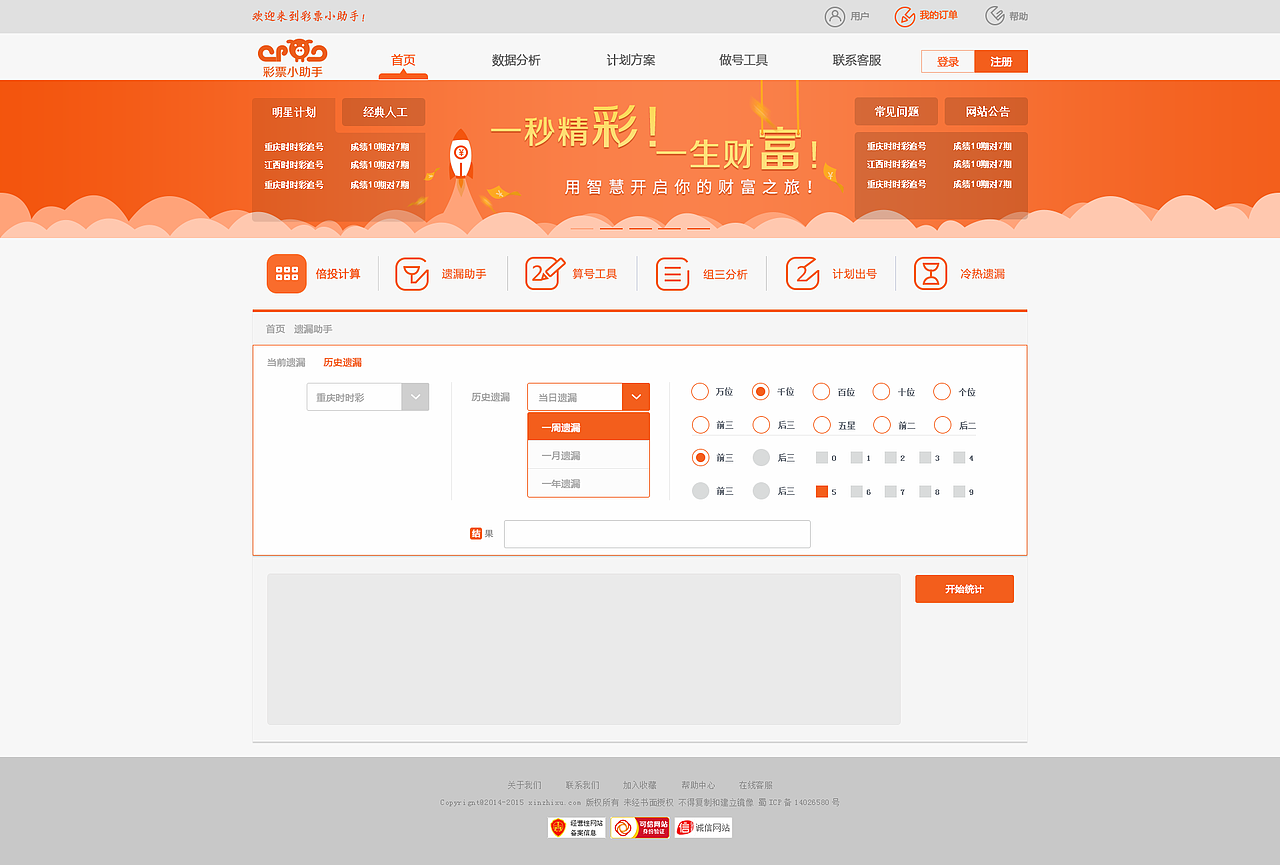The width and height of the screenshot is (1280, 865).
Task: Open 关于我们 footer link
Action: tap(524, 785)
